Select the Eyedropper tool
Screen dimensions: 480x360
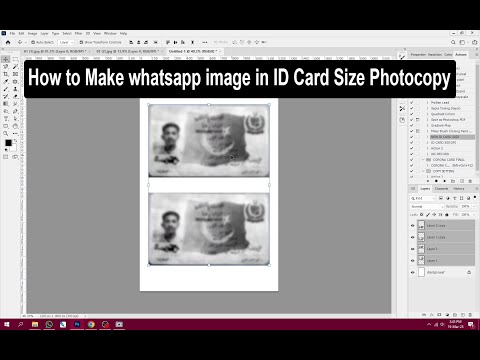coord(6,81)
